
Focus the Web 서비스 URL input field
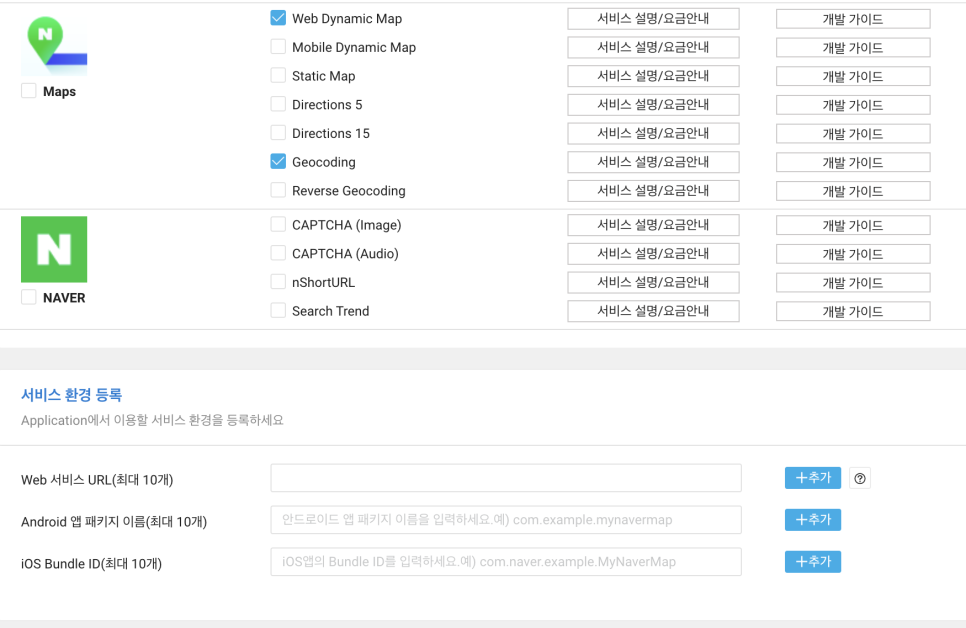pyautogui.click(x=506, y=478)
